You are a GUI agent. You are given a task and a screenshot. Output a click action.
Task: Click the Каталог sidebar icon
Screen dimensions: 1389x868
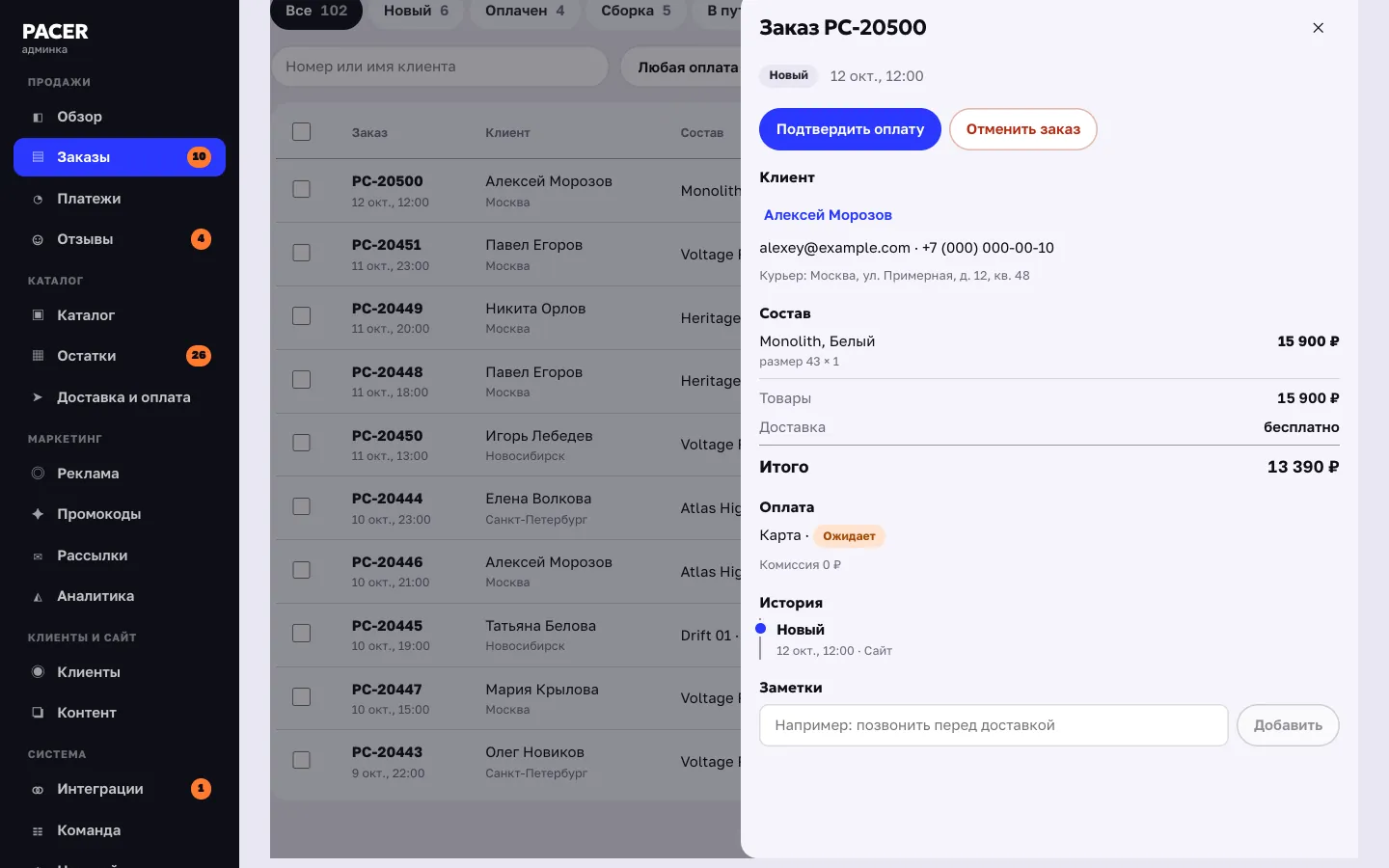(x=38, y=315)
